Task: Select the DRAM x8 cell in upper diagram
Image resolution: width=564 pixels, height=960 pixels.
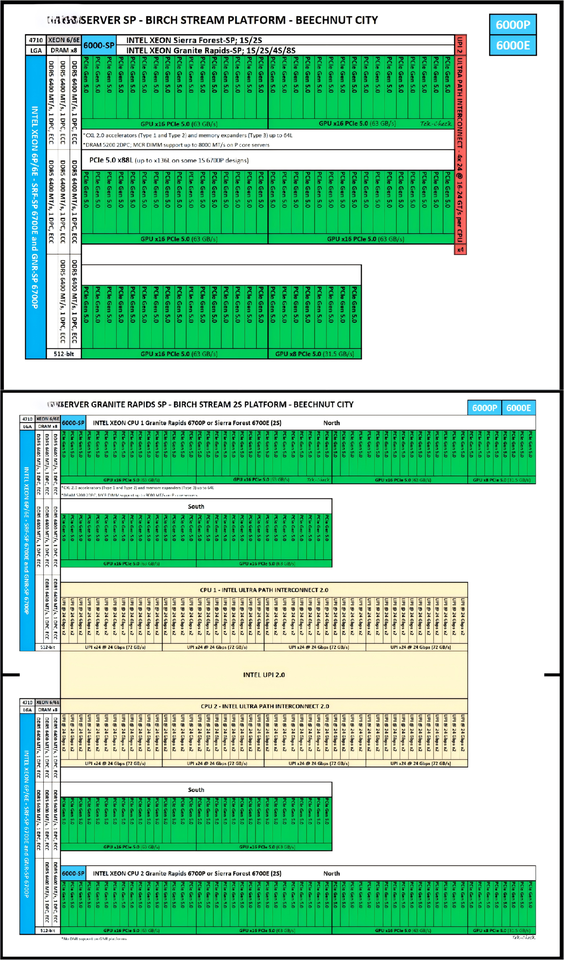Action: 61,49
